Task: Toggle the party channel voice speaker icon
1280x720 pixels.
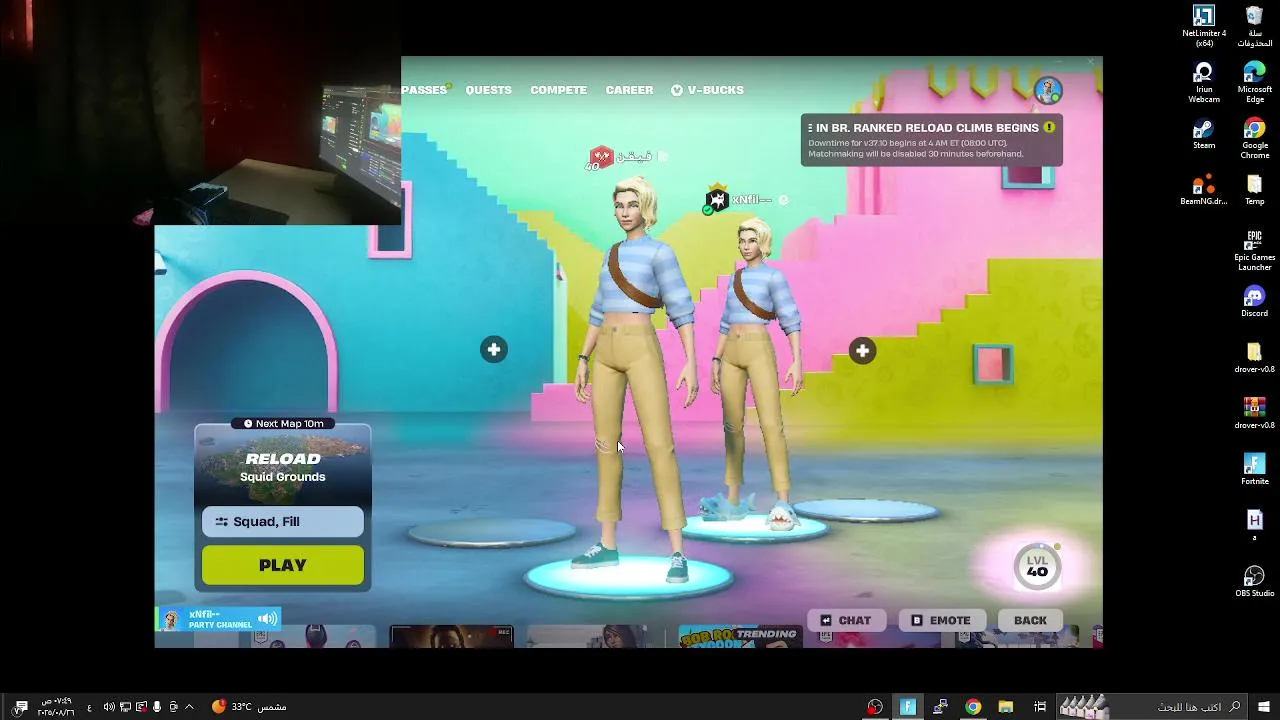Action: pyautogui.click(x=267, y=619)
